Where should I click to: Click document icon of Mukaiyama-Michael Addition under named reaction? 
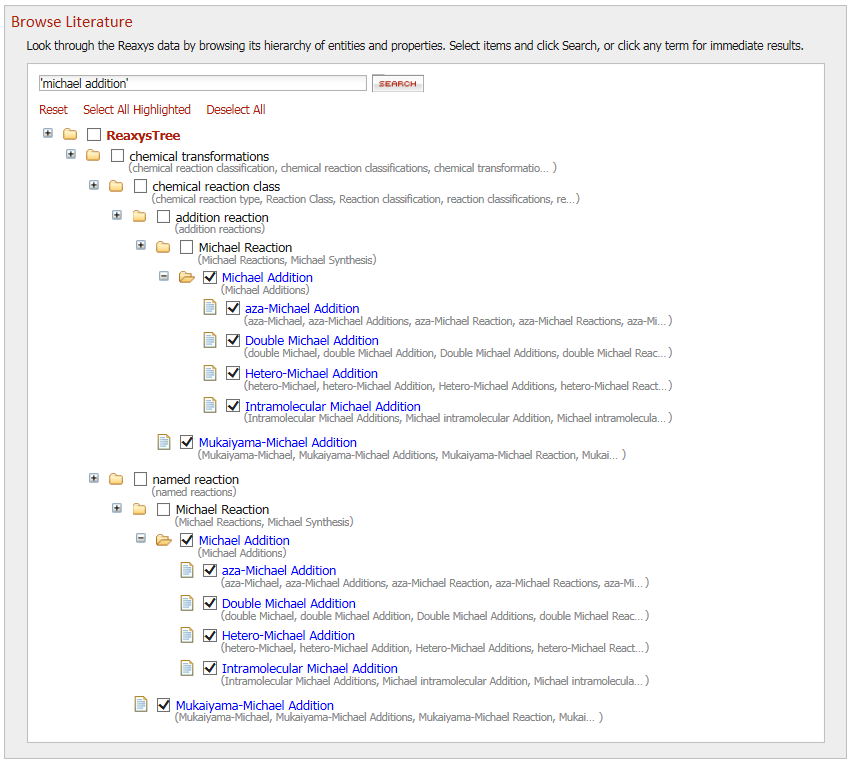(x=141, y=704)
